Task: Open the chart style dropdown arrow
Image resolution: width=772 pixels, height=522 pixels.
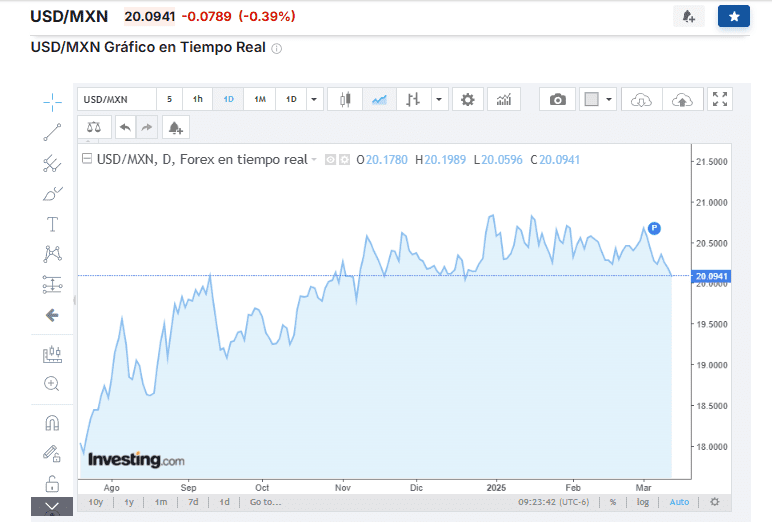Action: tap(439, 99)
